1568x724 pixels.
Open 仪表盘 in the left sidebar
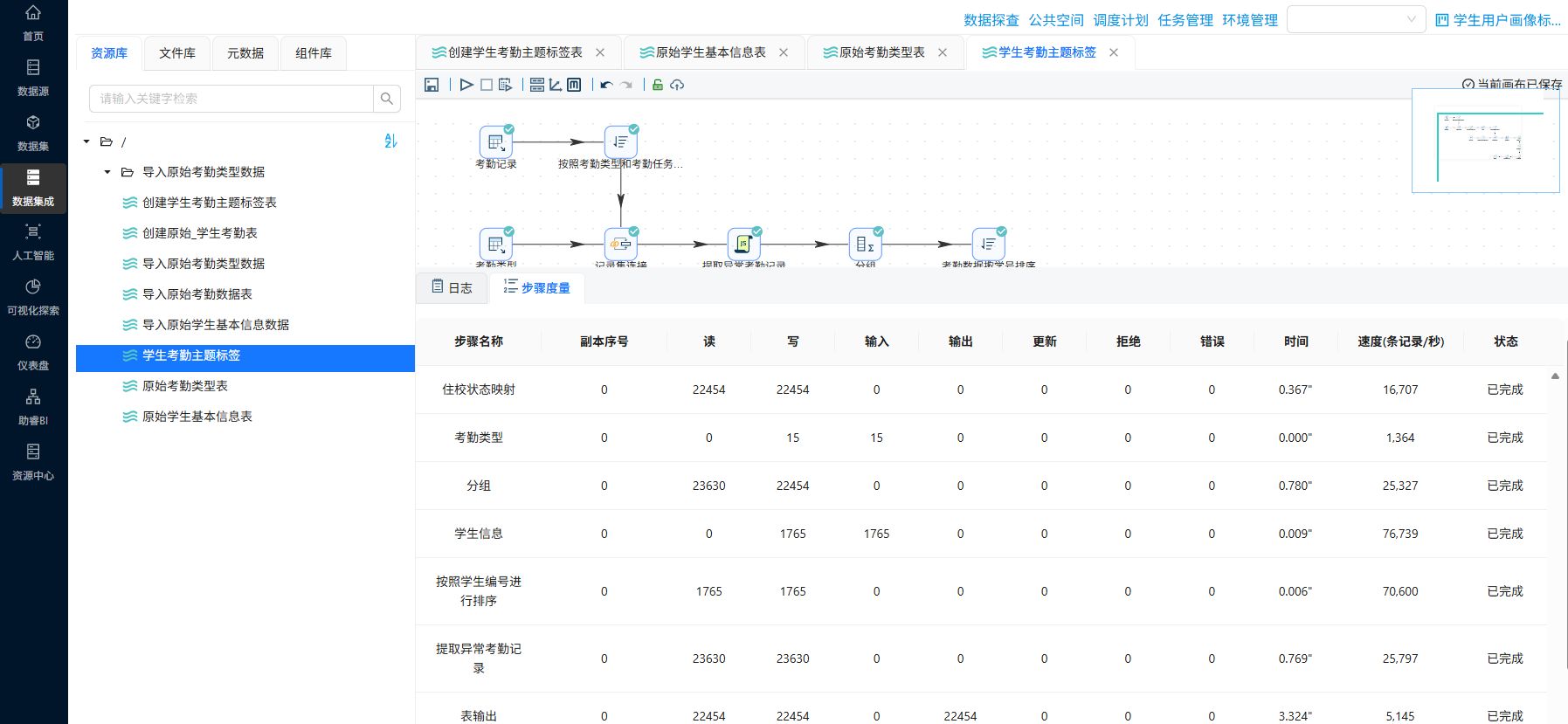33,352
